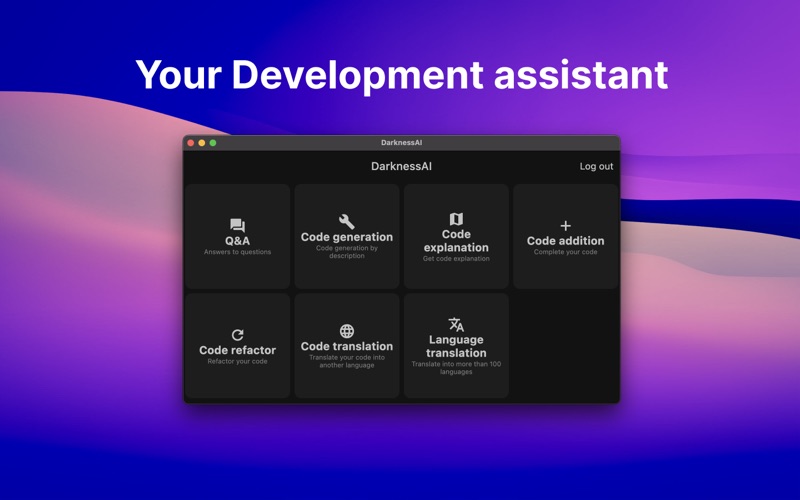Choose the Code addition title

pyautogui.click(x=565, y=241)
